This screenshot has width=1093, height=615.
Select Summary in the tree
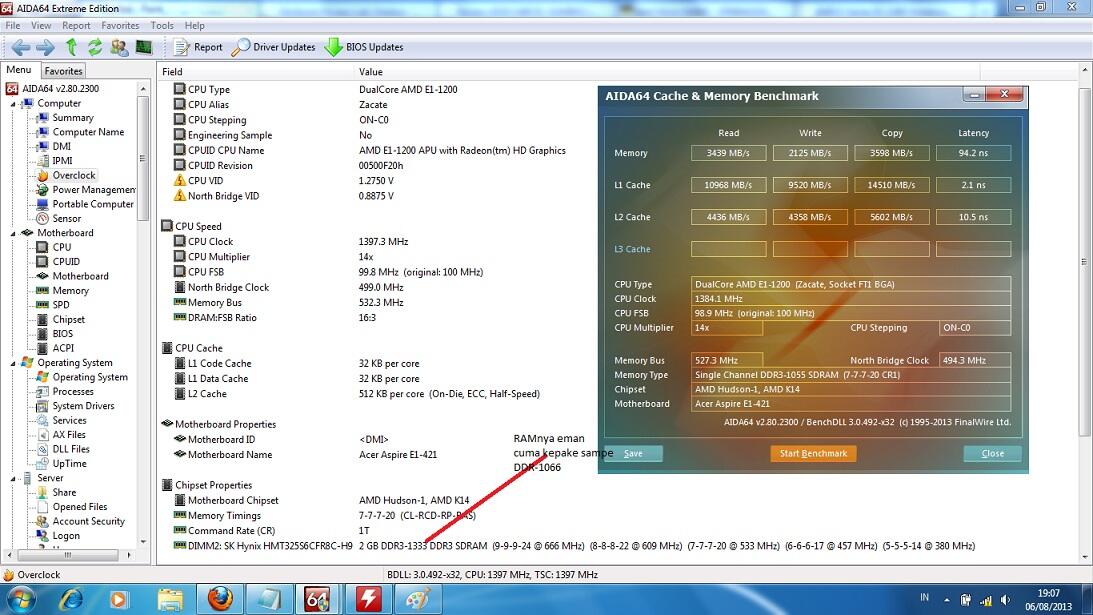pyautogui.click(x=72, y=118)
